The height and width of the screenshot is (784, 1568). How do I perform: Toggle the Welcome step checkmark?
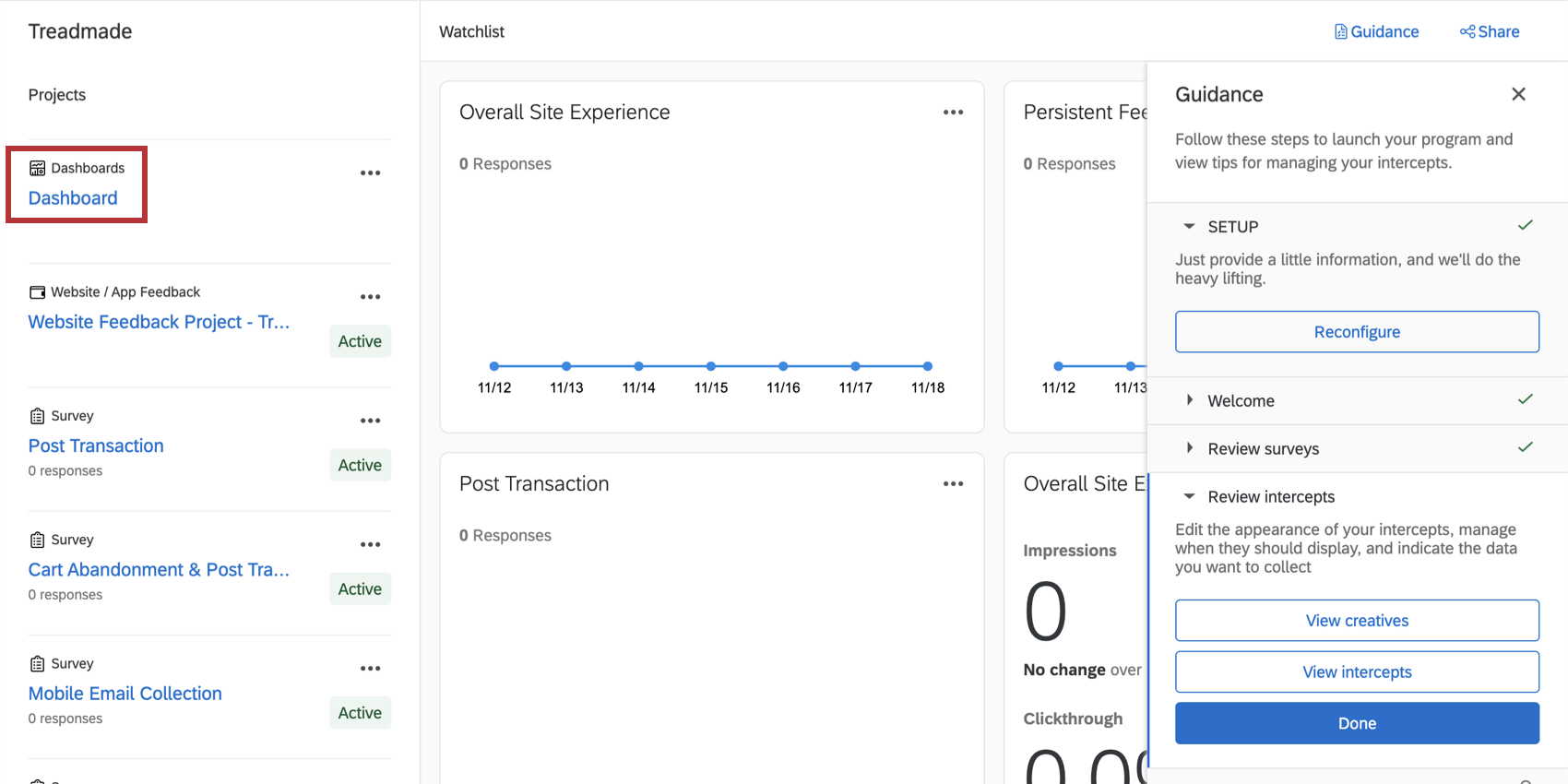[x=1525, y=398]
